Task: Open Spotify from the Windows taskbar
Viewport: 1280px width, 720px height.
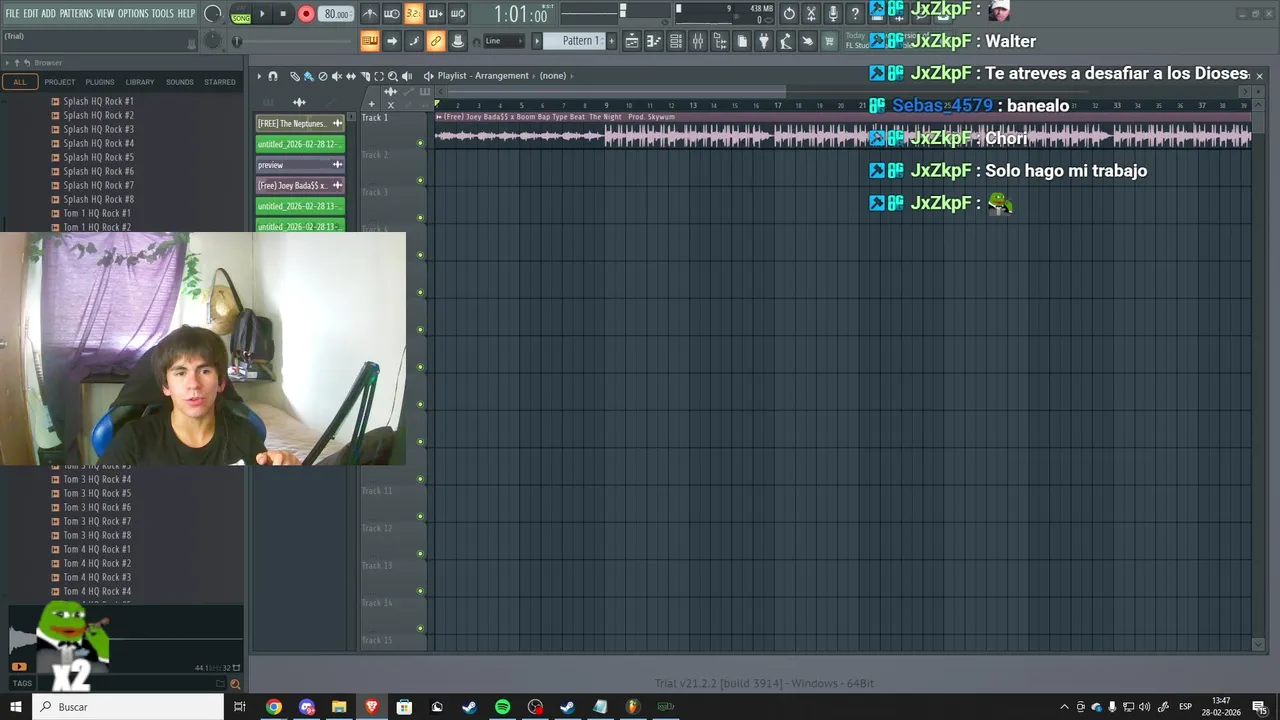Action: 502,707
